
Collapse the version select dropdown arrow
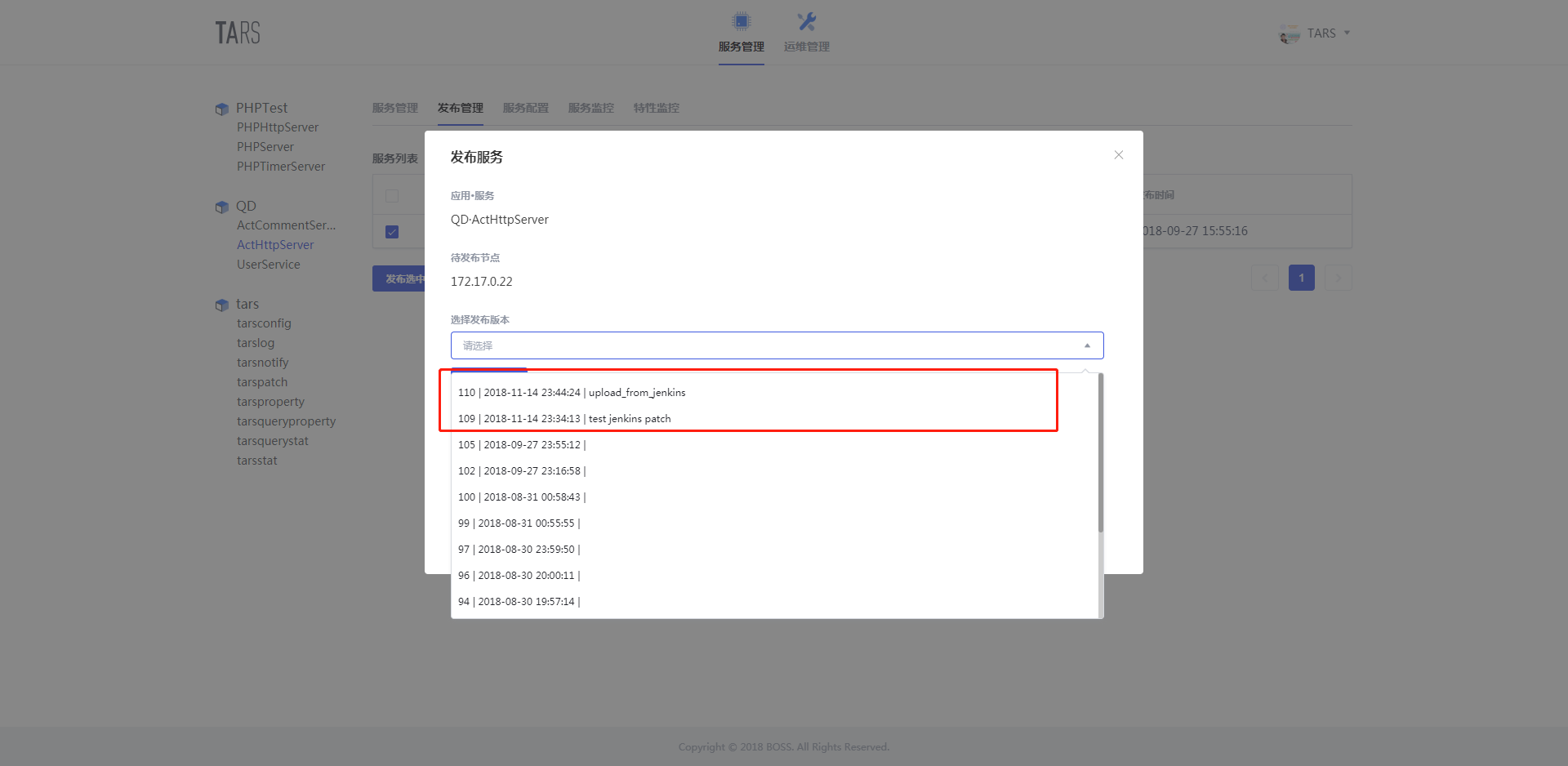pos(1087,345)
